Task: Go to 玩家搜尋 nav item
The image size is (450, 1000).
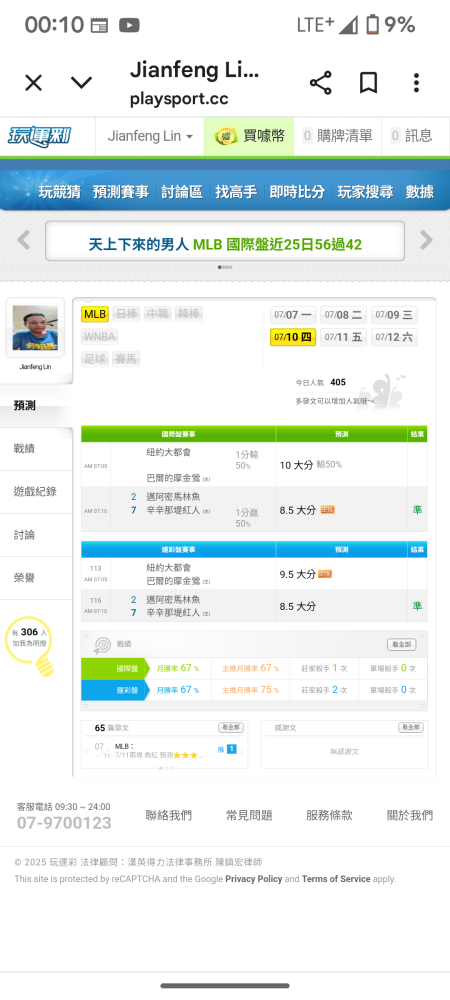Action: coord(365,191)
